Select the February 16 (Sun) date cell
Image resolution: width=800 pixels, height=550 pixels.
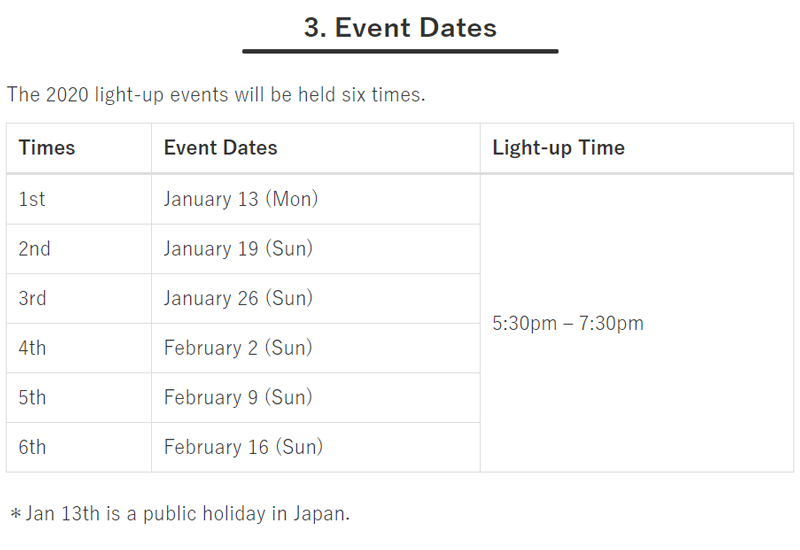[243, 447]
